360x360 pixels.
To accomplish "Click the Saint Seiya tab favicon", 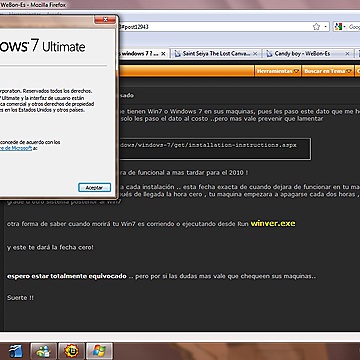I will (x=177, y=54).
